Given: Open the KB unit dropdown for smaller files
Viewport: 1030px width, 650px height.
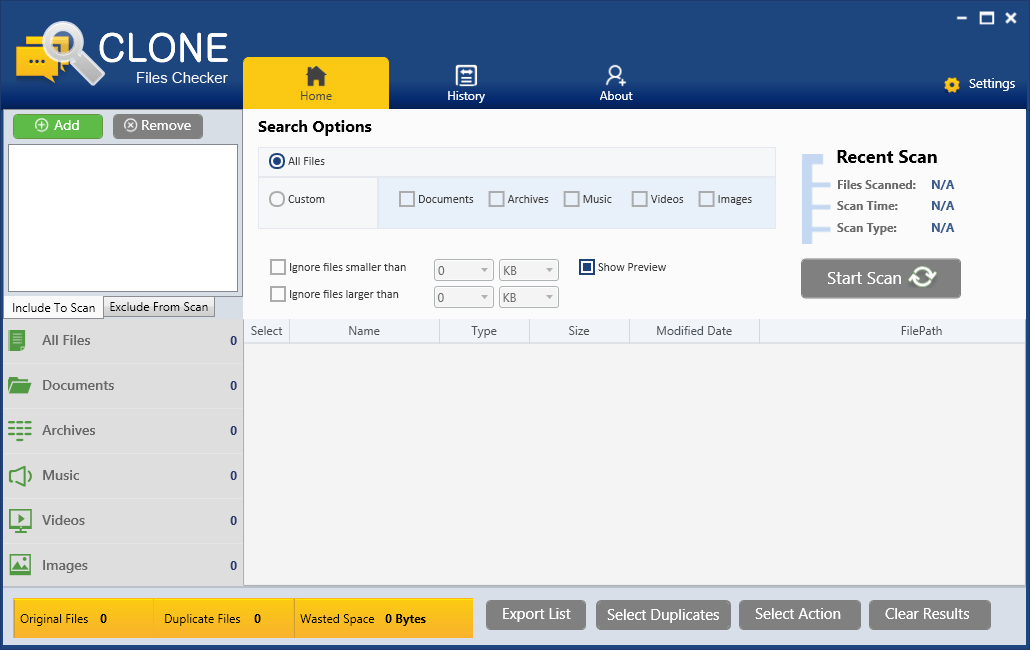Looking at the screenshot, I should [528, 269].
